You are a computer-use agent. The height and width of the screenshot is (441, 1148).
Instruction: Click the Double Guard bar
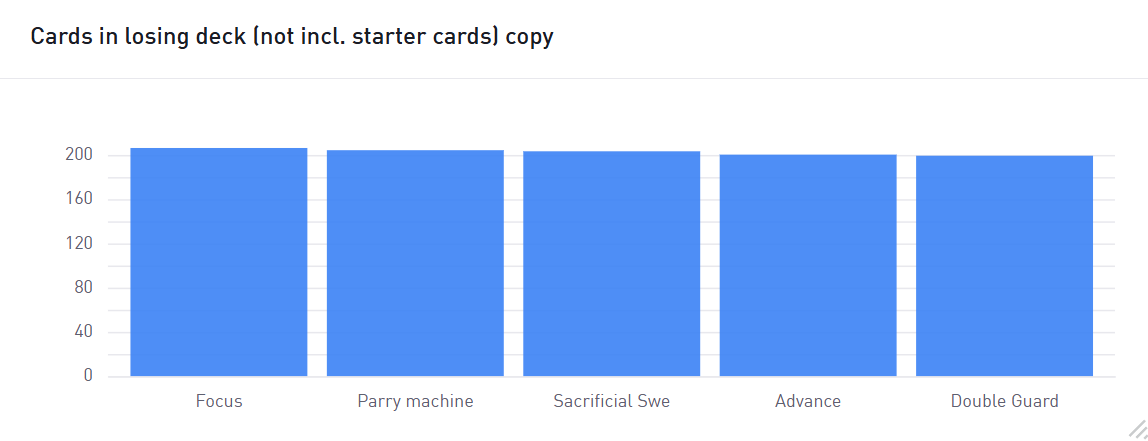pyautogui.click(x=1004, y=266)
